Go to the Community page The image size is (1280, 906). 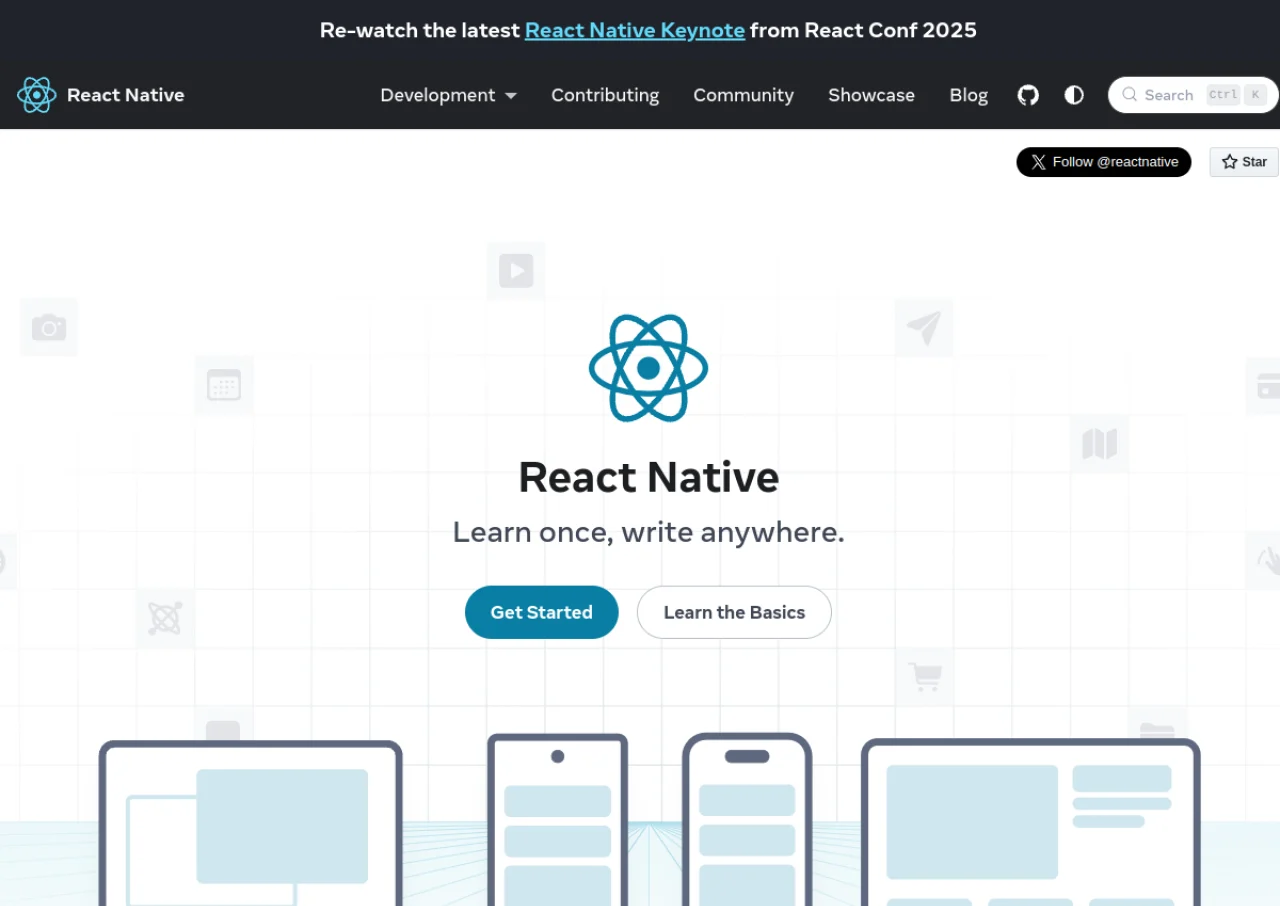pyautogui.click(x=743, y=95)
